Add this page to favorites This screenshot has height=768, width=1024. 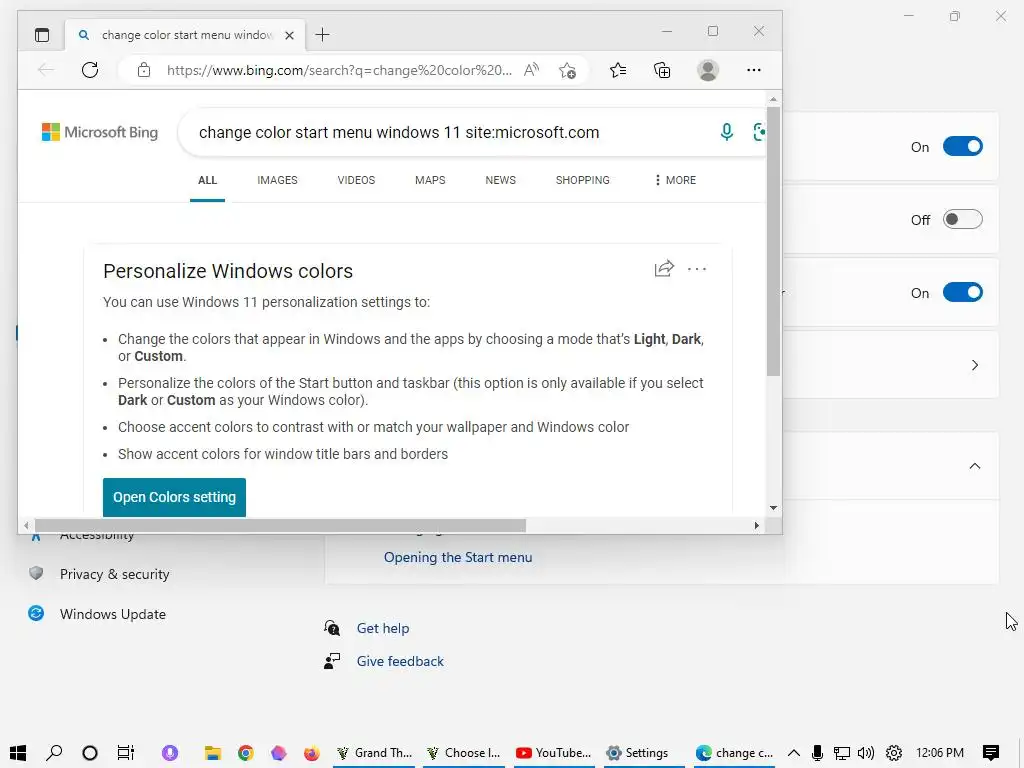tap(568, 70)
